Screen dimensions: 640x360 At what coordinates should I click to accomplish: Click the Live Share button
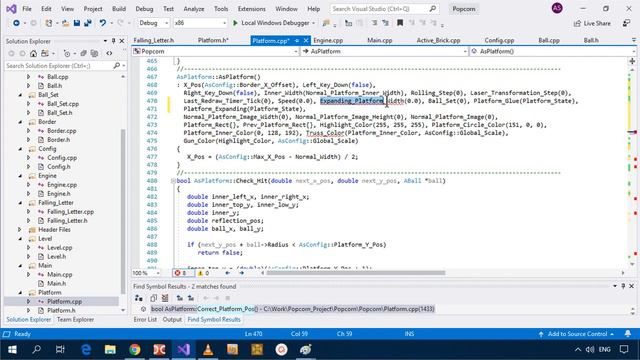click(592, 23)
